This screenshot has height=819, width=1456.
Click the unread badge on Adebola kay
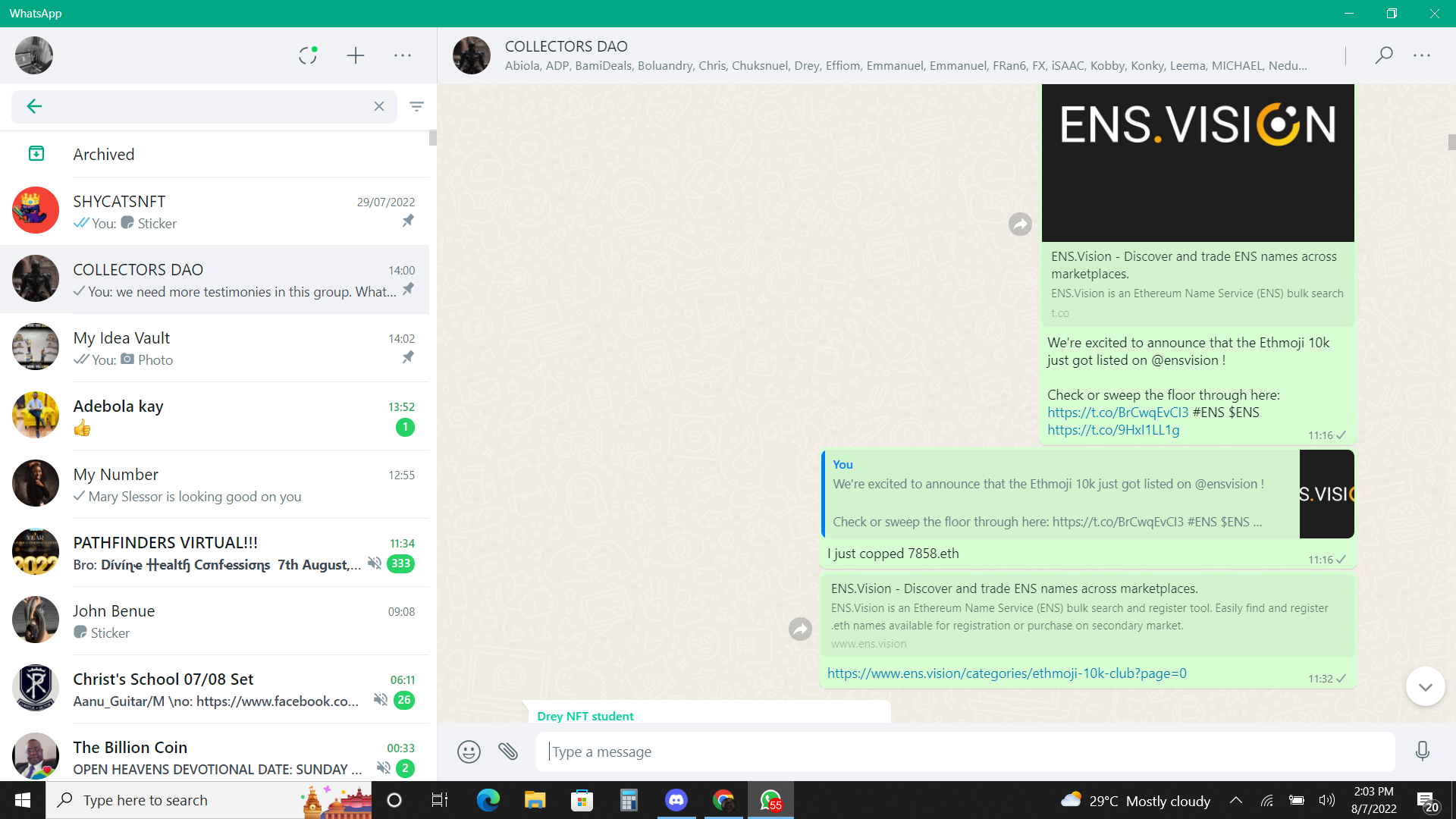pyautogui.click(x=406, y=427)
